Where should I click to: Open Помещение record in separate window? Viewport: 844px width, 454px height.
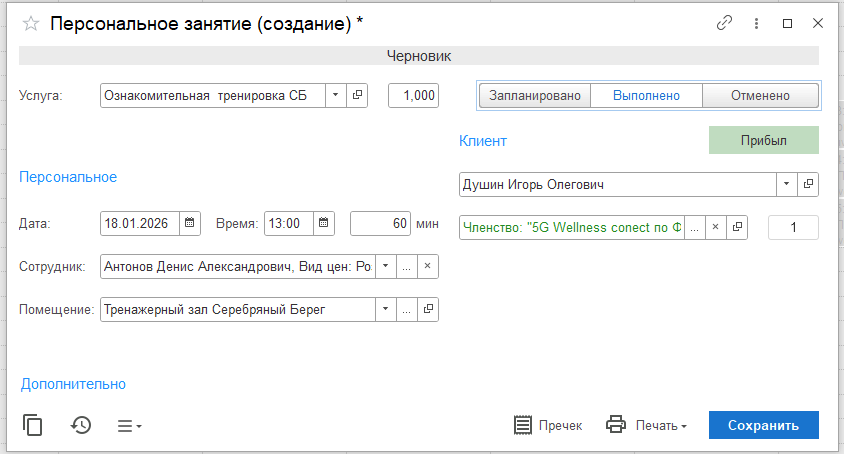pos(428,309)
